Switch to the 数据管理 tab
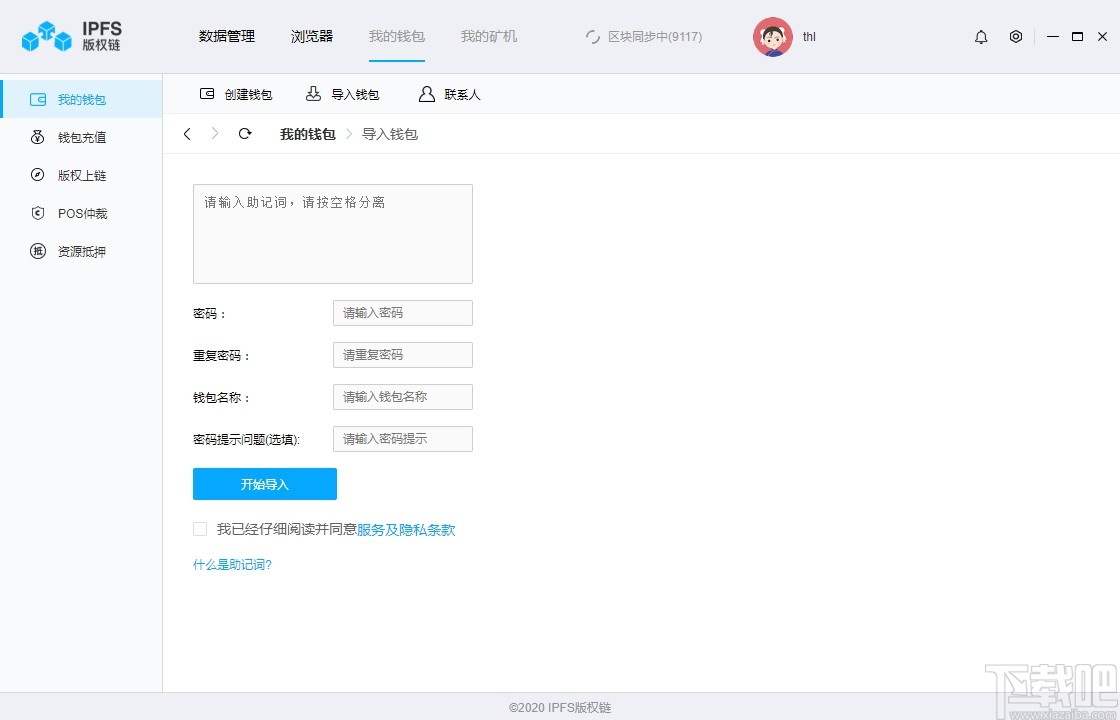This screenshot has width=1120, height=720. click(x=227, y=36)
